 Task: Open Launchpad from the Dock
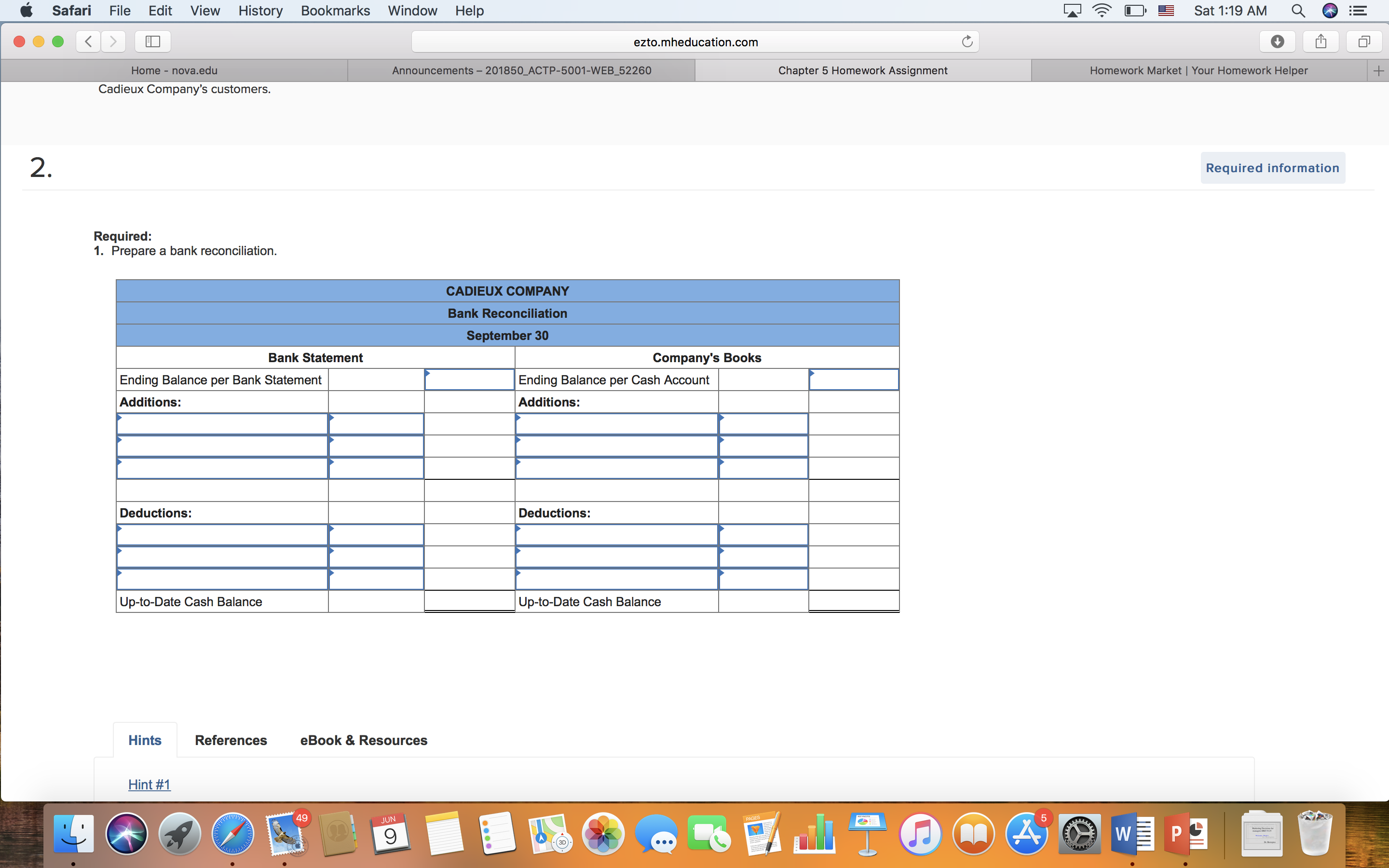pos(179,834)
